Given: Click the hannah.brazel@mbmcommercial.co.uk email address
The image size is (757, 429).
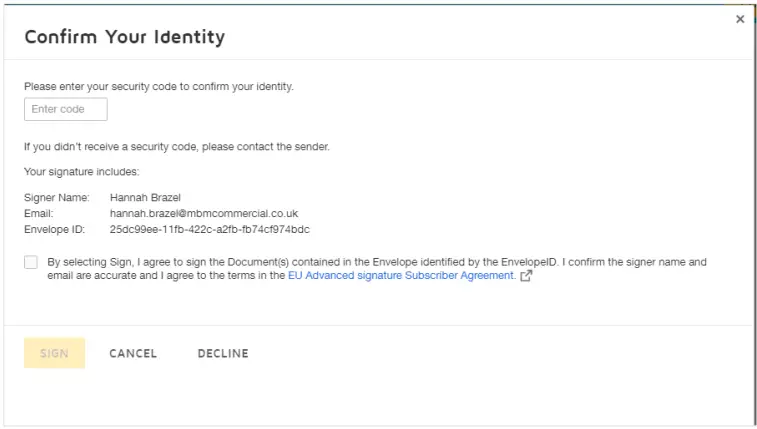Looking at the screenshot, I should pyautogui.click(x=204, y=214).
